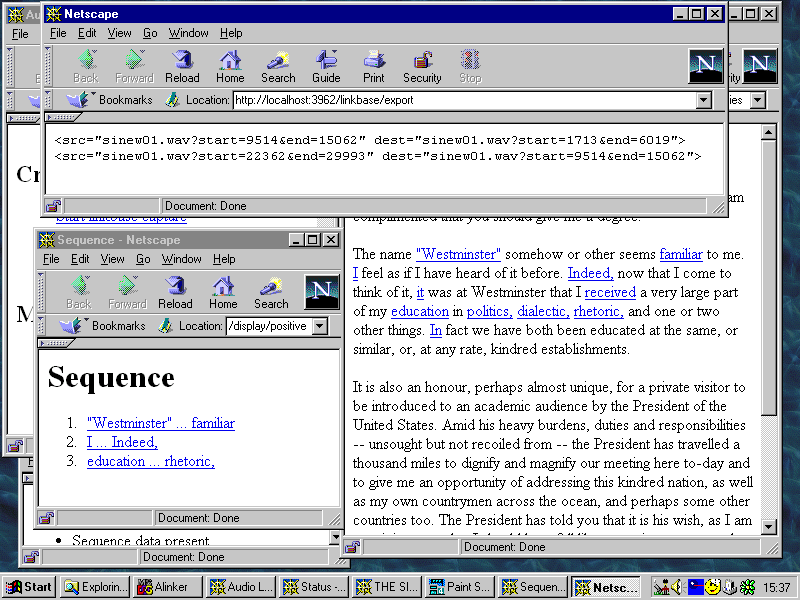The height and width of the screenshot is (600, 800).
Task: Open Search in the export Netscape toolbar
Action: click(278, 66)
